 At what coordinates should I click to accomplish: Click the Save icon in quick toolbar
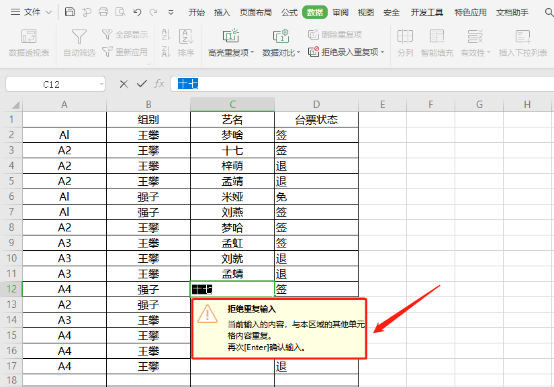click(70, 12)
